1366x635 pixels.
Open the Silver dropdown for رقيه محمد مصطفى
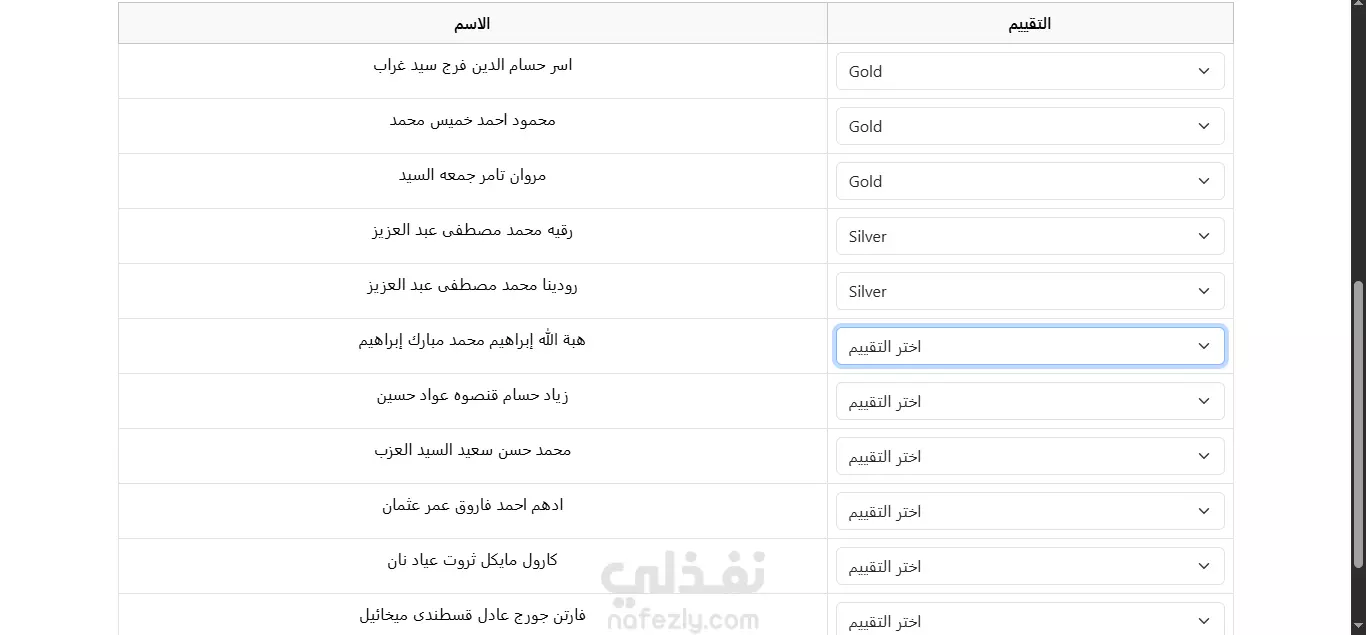[x=1030, y=236]
